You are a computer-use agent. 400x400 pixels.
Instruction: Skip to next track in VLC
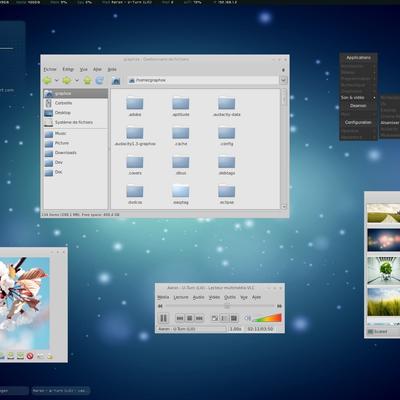coord(199,318)
